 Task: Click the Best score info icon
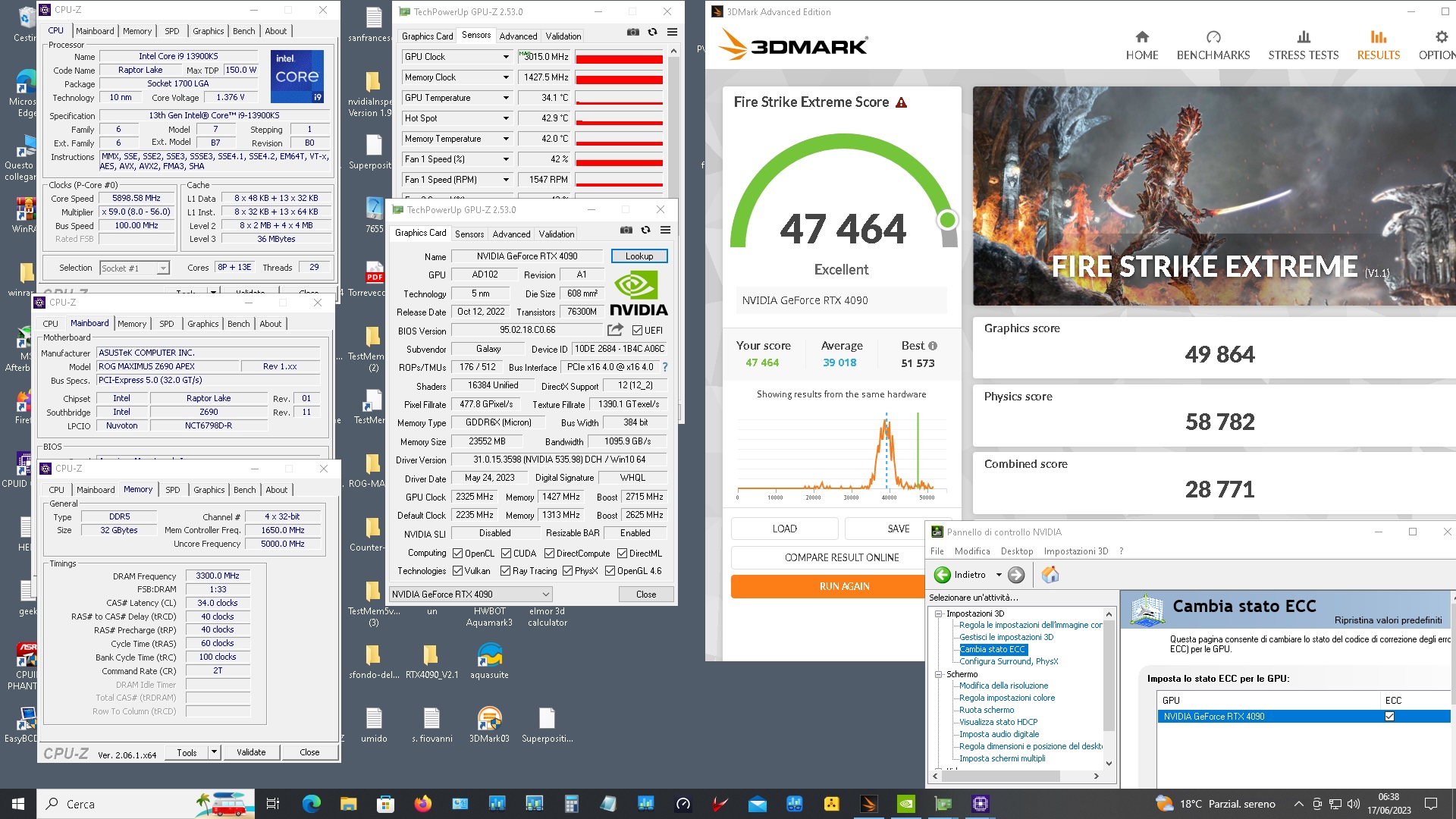point(932,346)
